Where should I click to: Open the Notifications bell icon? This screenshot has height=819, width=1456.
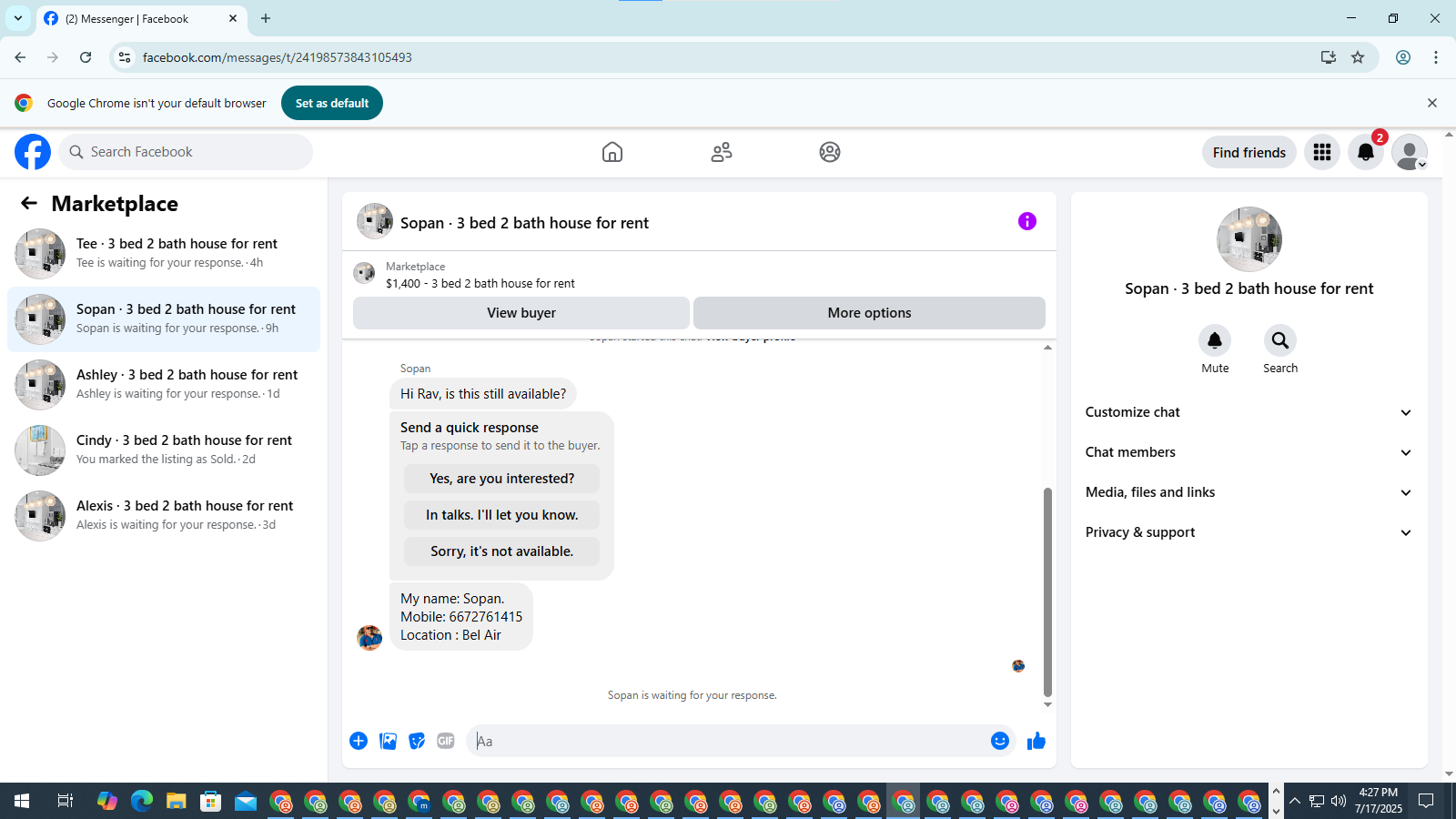click(1366, 152)
